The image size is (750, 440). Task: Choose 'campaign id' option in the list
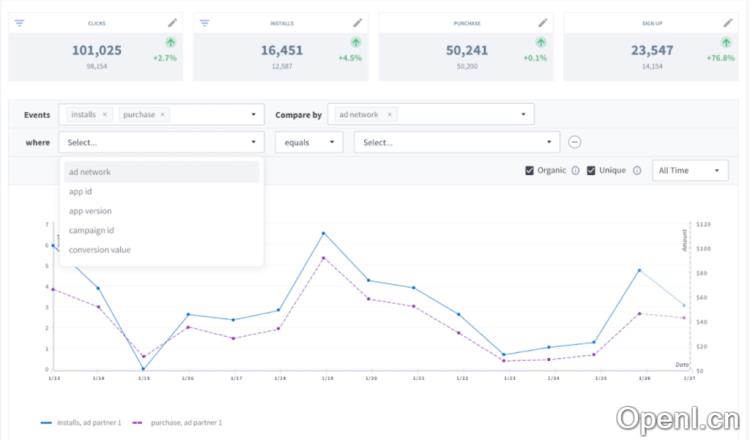[x=91, y=230]
